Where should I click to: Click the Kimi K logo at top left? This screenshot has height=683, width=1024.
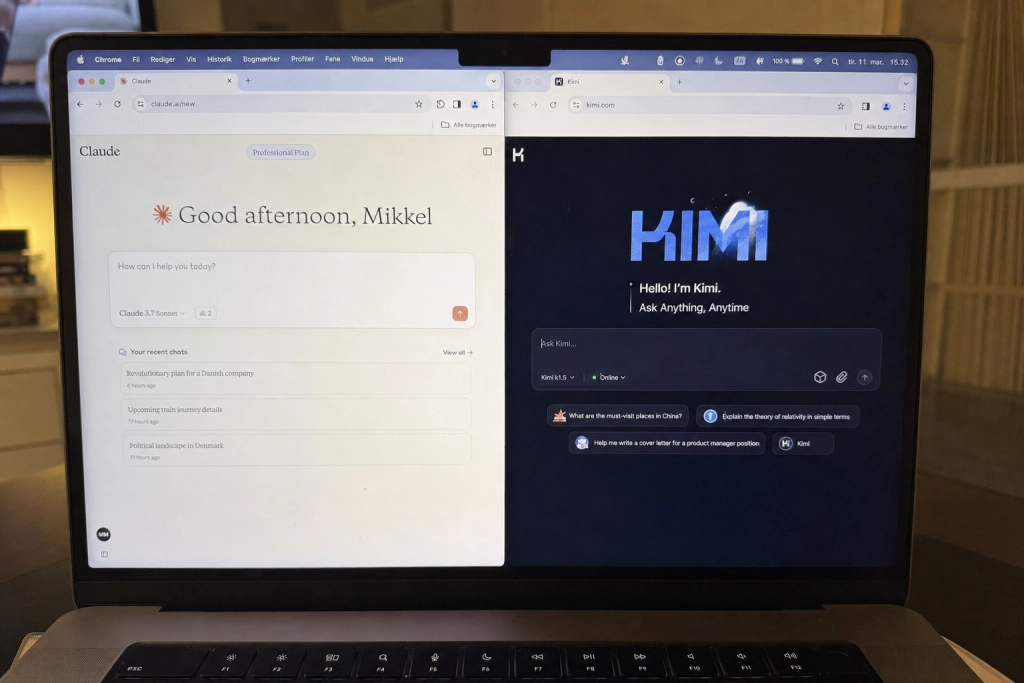(519, 155)
